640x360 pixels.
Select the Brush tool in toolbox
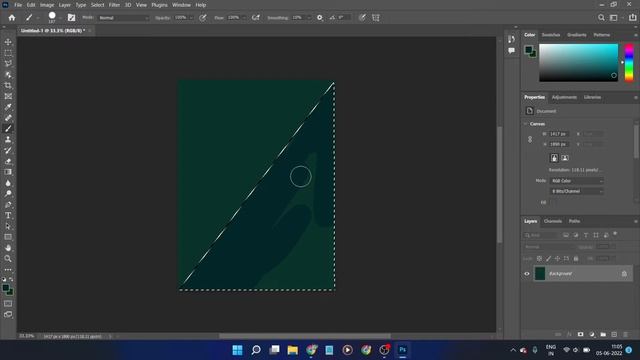(x=8, y=129)
